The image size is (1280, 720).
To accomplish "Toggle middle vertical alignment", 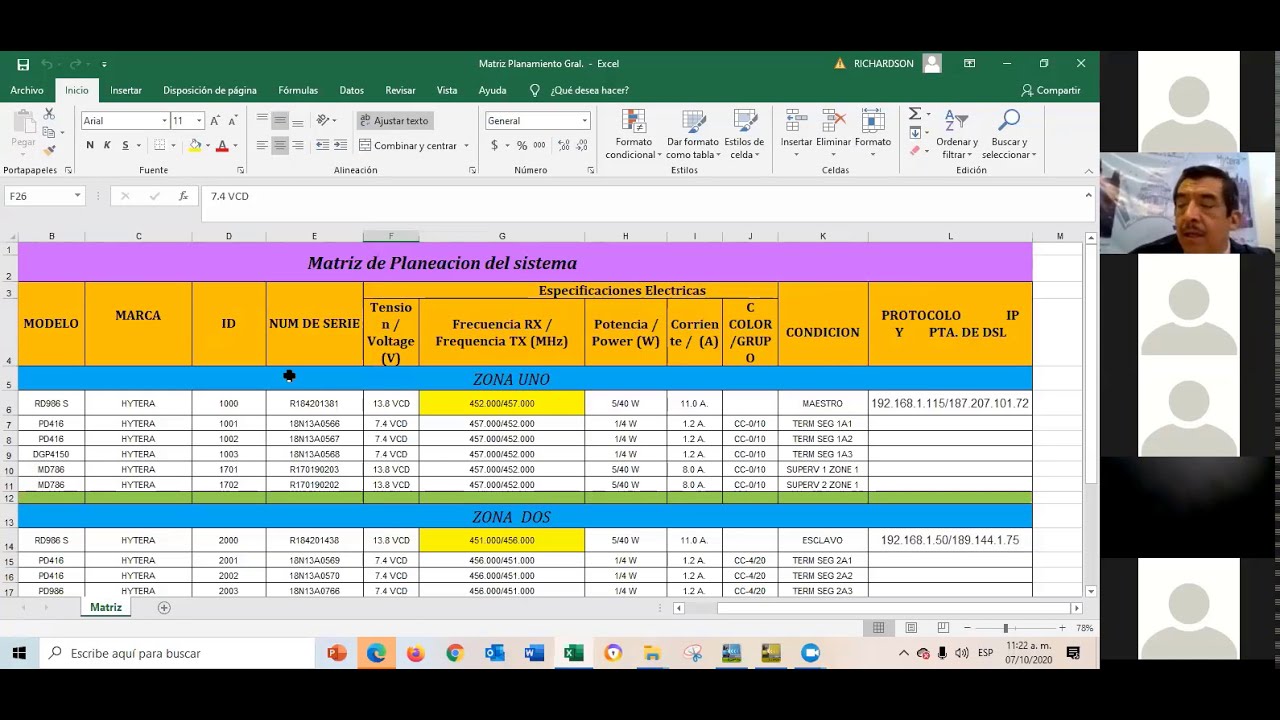I will (280, 120).
